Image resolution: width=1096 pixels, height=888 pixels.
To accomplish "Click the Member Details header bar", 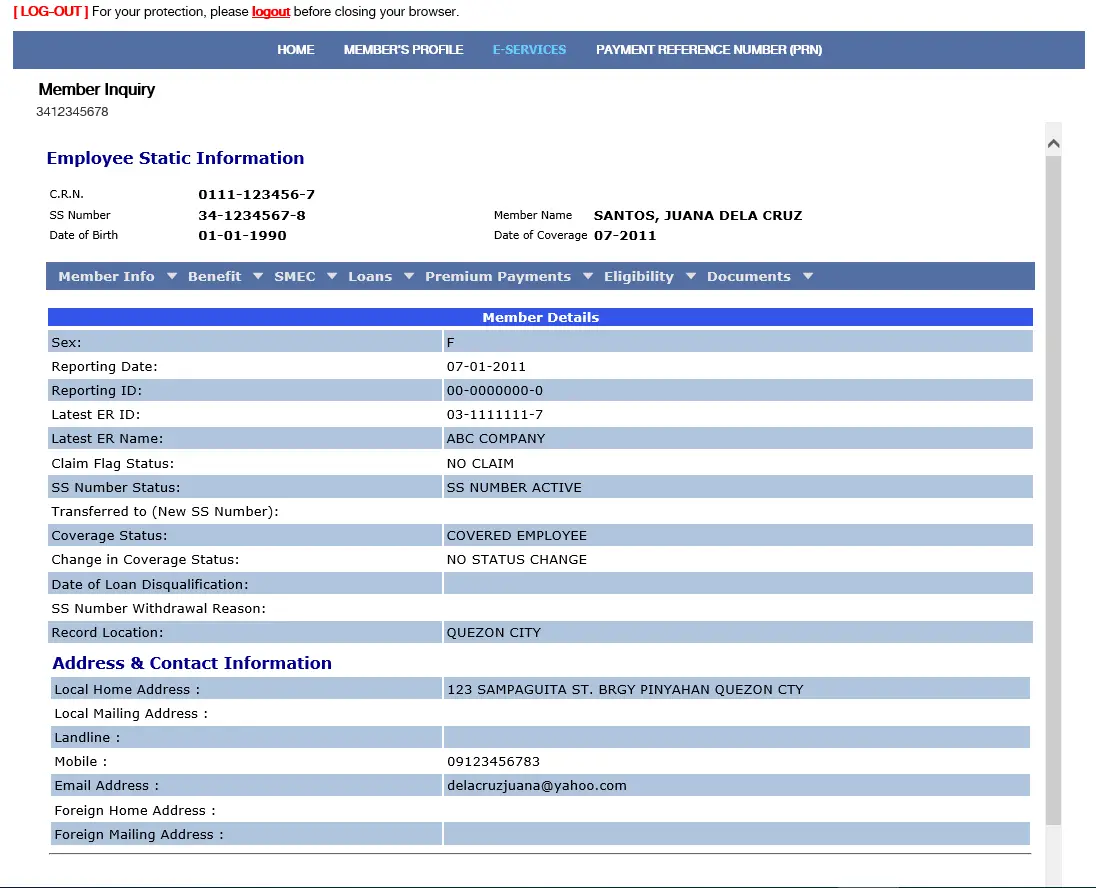I will pos(540,317).
